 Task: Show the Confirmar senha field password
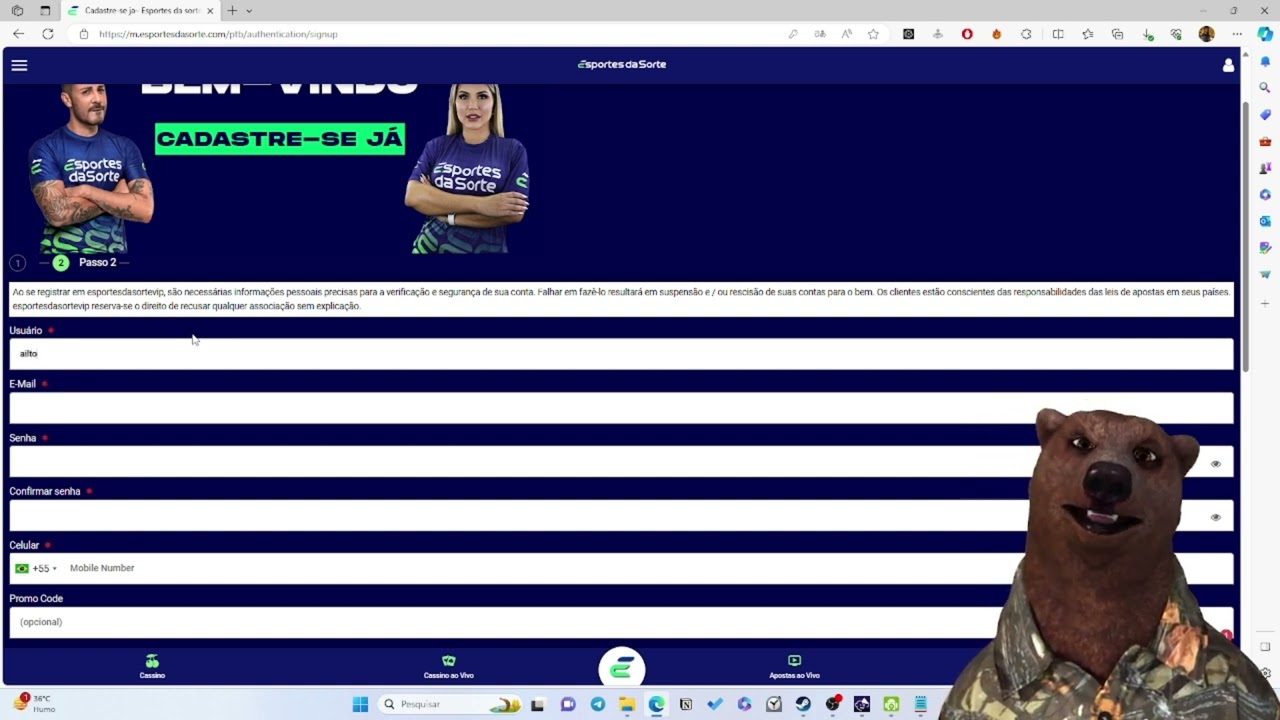pyautogui.click(x=1216, y=517)
